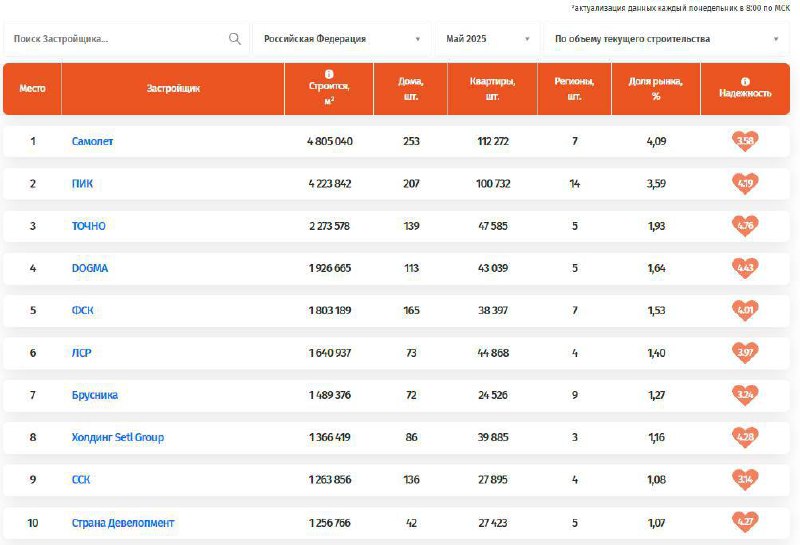Open the Май 2025 period dropdown
The image size is (800, 545).
pyautogui.click(x=488, y=39)
